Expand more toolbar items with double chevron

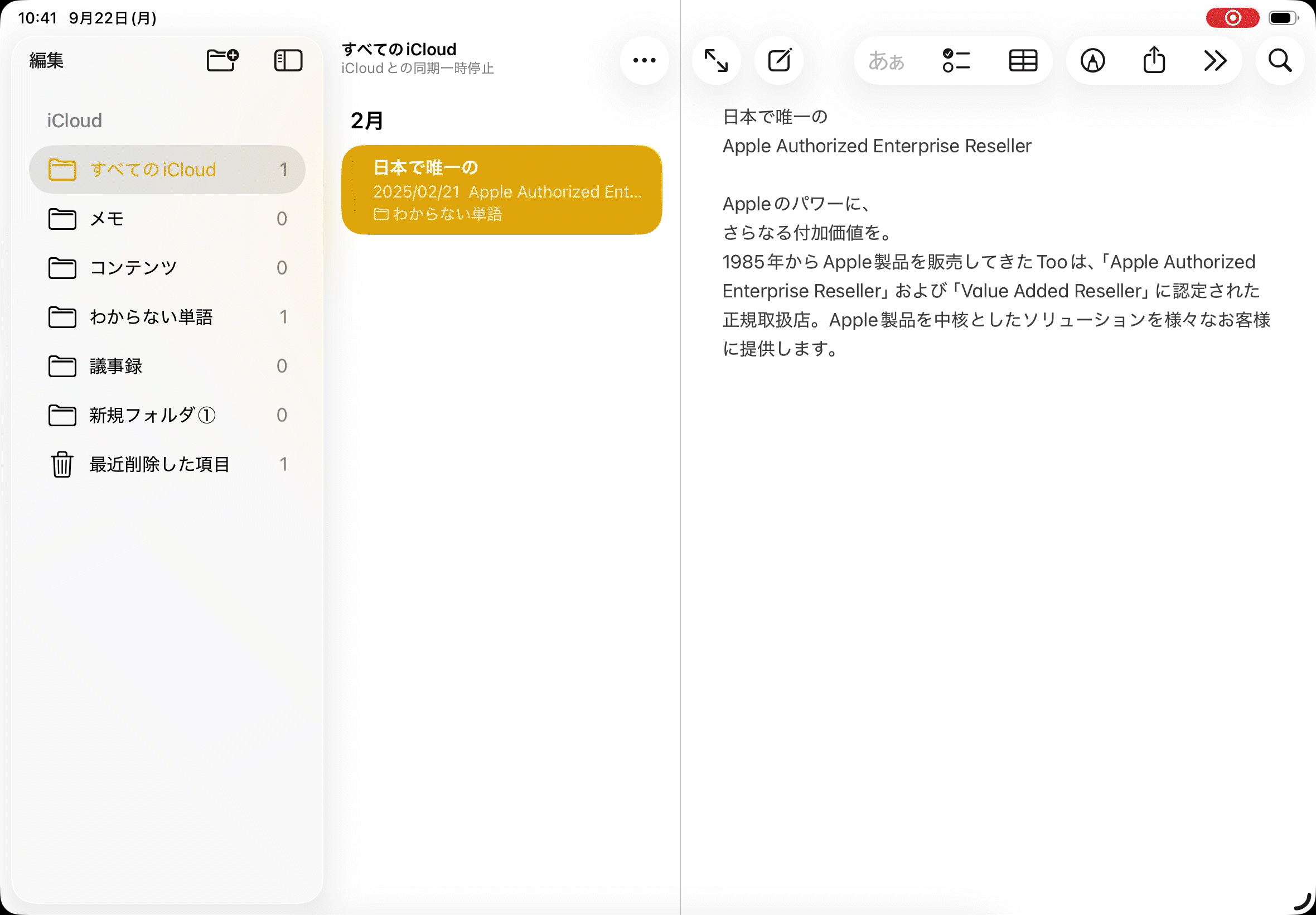[x=1215, y=60]
